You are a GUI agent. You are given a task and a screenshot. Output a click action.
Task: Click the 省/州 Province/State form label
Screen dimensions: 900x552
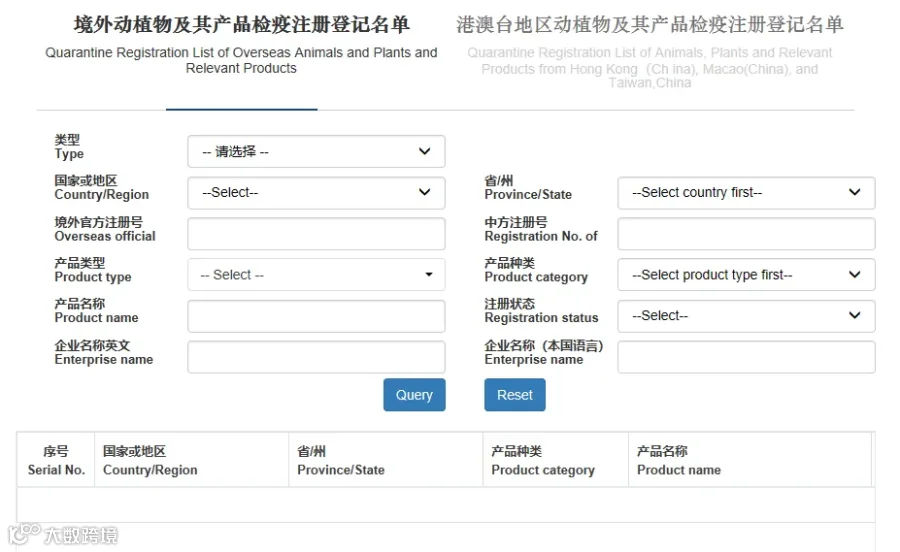[x=528, y=188]
